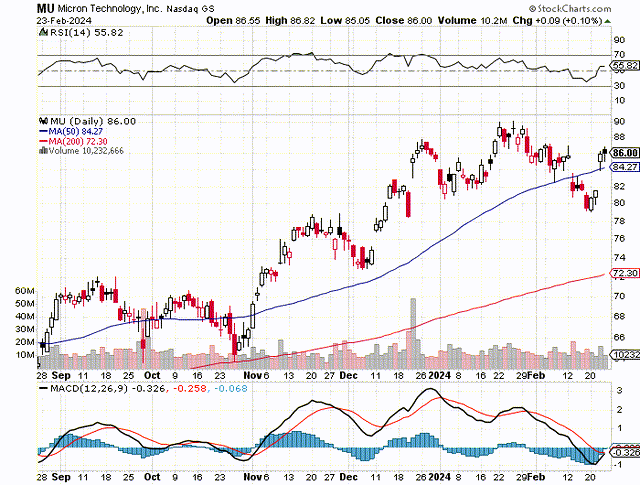Viewport: 640px width, 485px height.
Task: Click the blue -0.068 histogram value in MACD legend
Action: click(x=230, y=388)
